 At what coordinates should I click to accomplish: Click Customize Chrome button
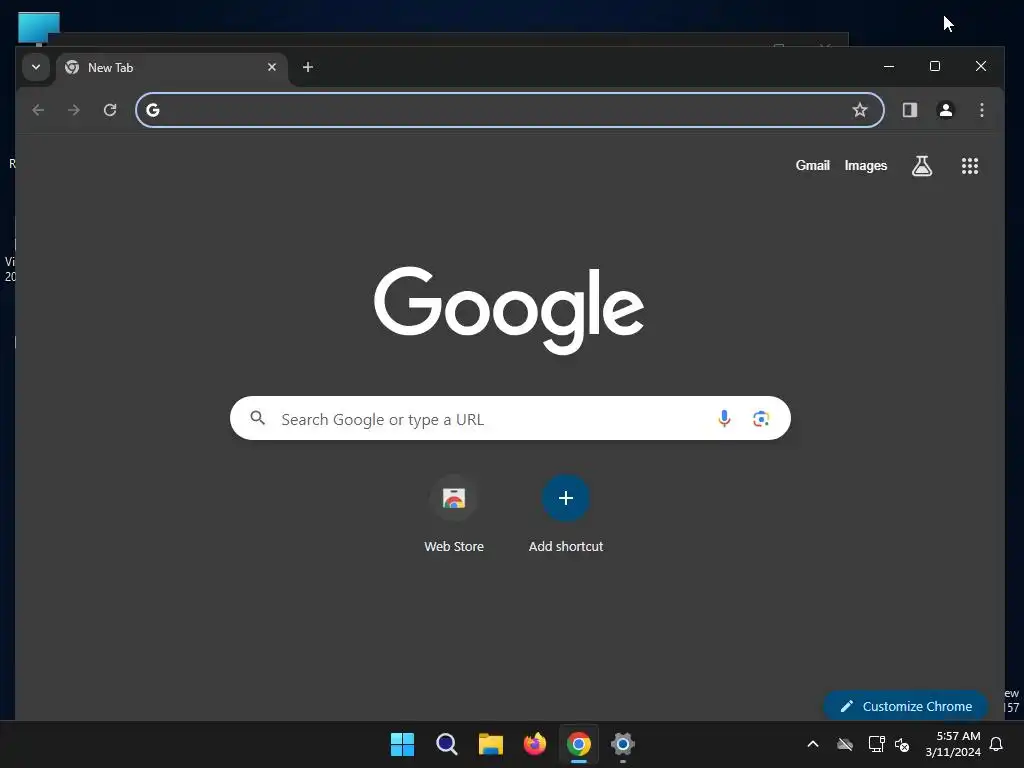coord(906,706)
